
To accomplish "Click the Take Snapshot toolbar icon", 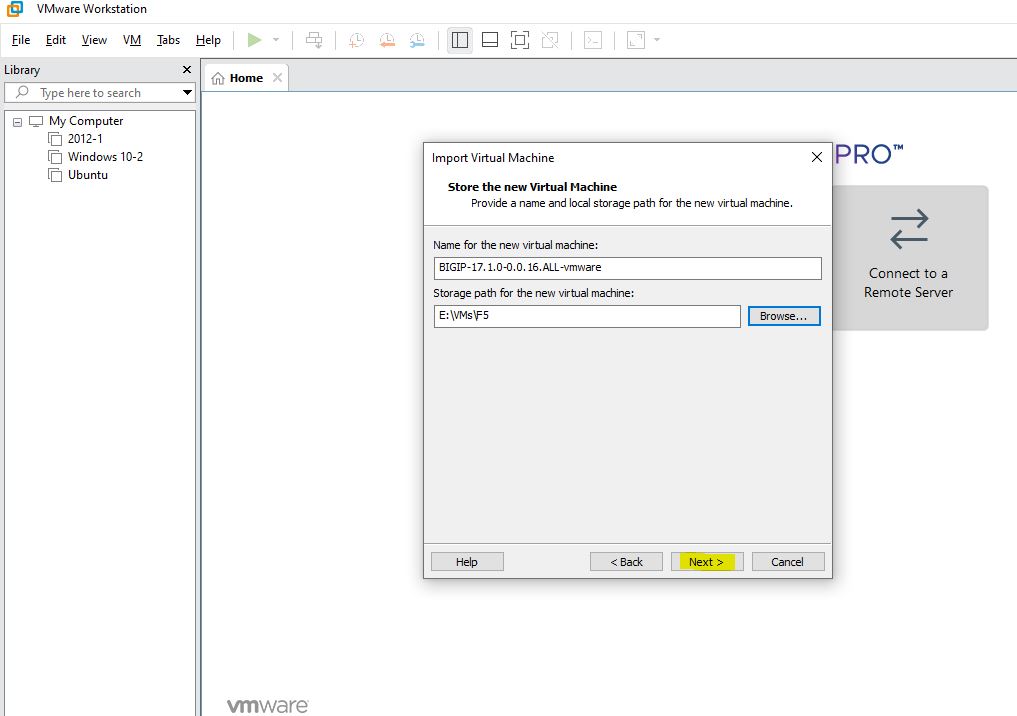I will click(x=356, y=40).
